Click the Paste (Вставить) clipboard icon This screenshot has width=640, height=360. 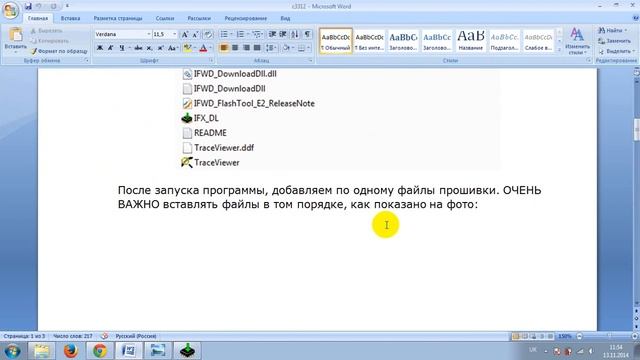pos(16,35)
